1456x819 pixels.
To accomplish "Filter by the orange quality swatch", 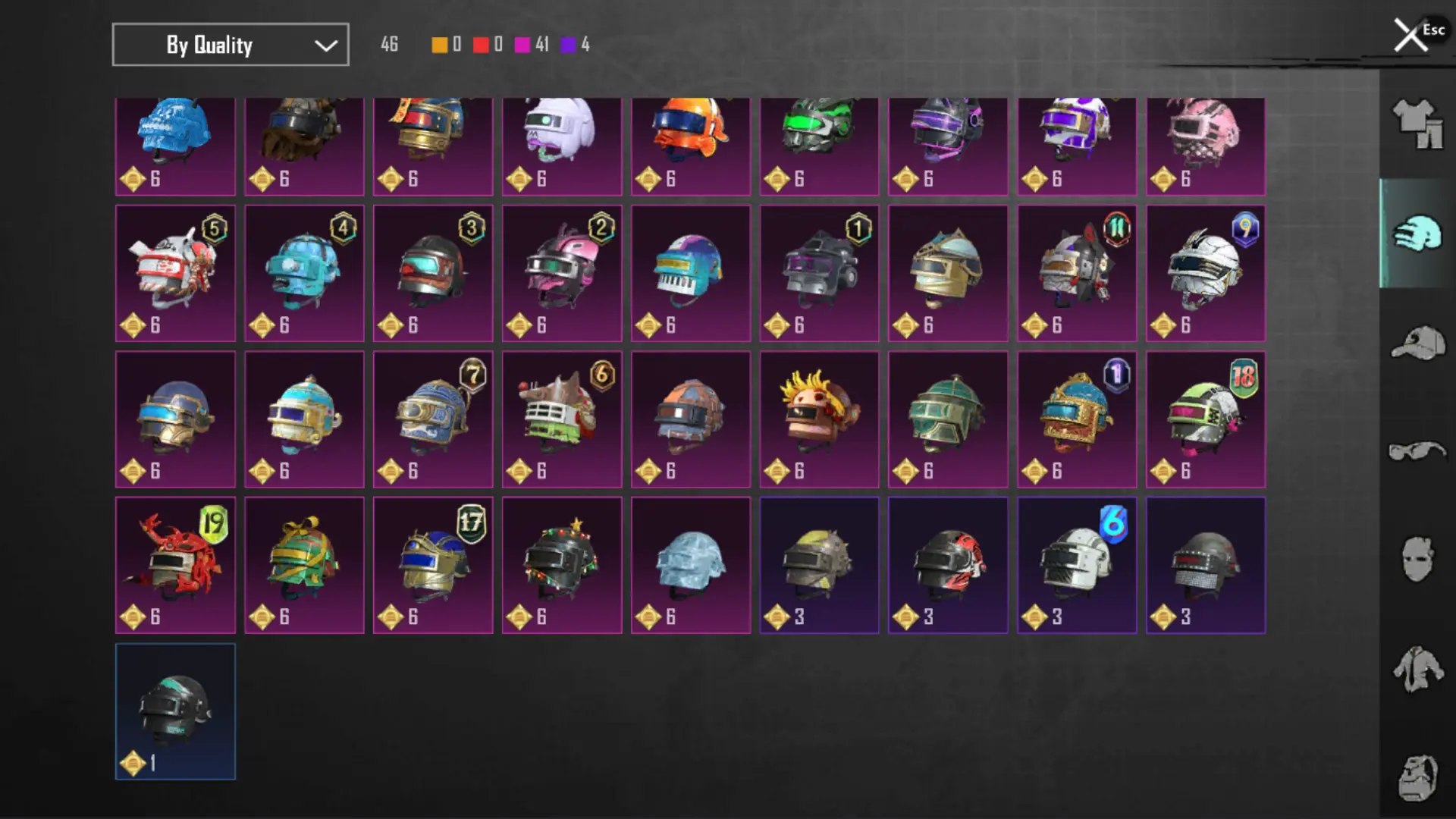I will 439,45.
